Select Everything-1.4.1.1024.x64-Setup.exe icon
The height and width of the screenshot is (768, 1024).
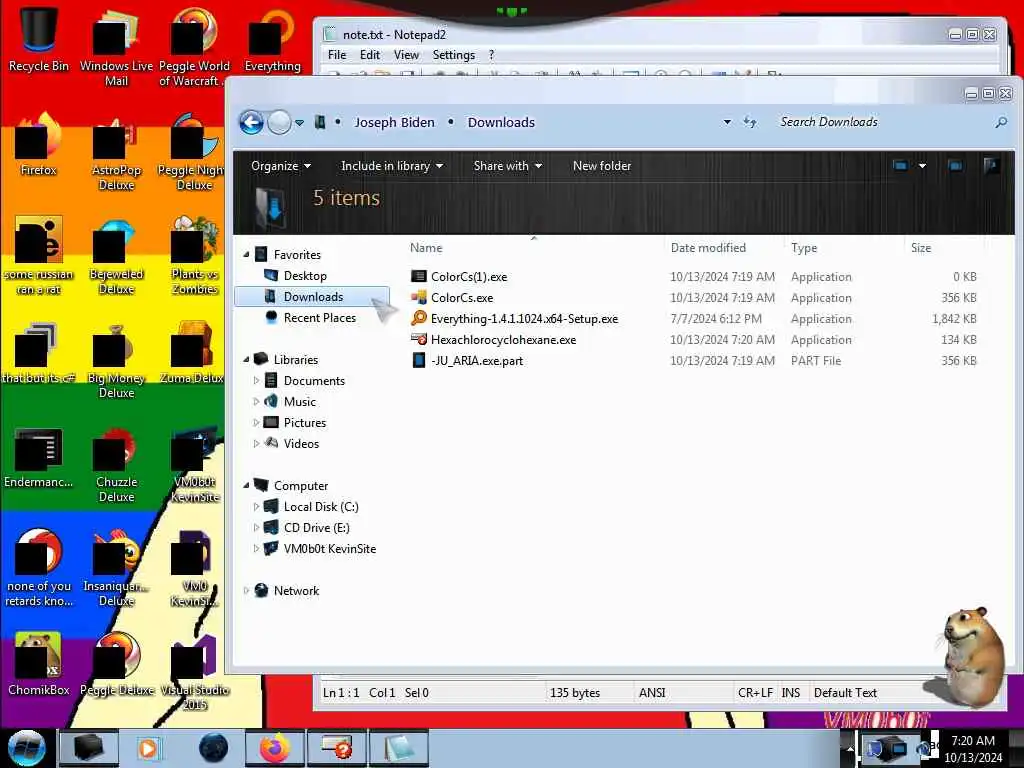click(x=419, y=318)
